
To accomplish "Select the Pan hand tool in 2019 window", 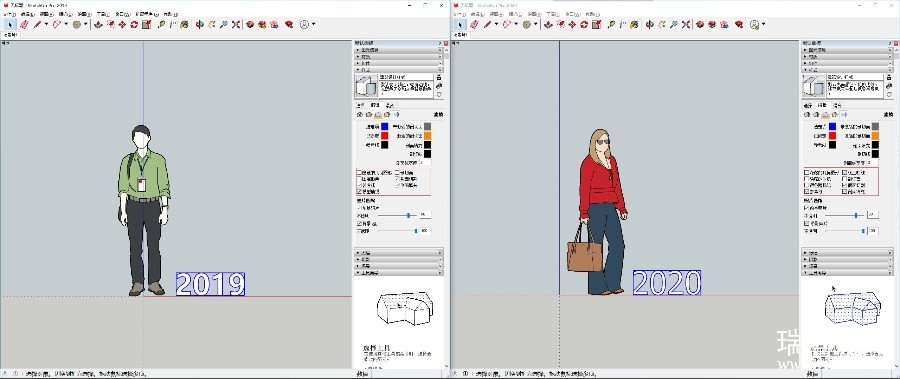I will point(211,25).
